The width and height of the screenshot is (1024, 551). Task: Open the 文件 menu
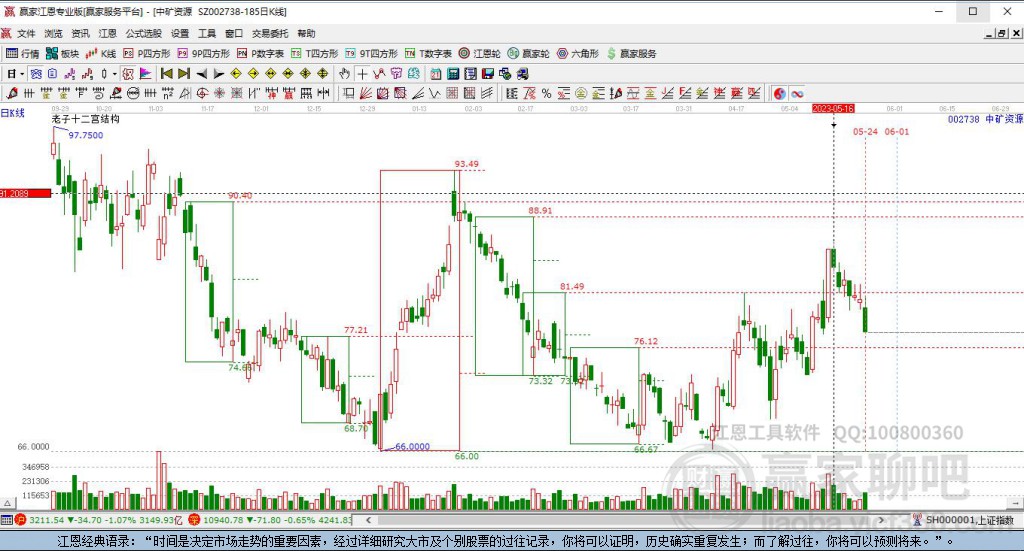coord(26,33)
